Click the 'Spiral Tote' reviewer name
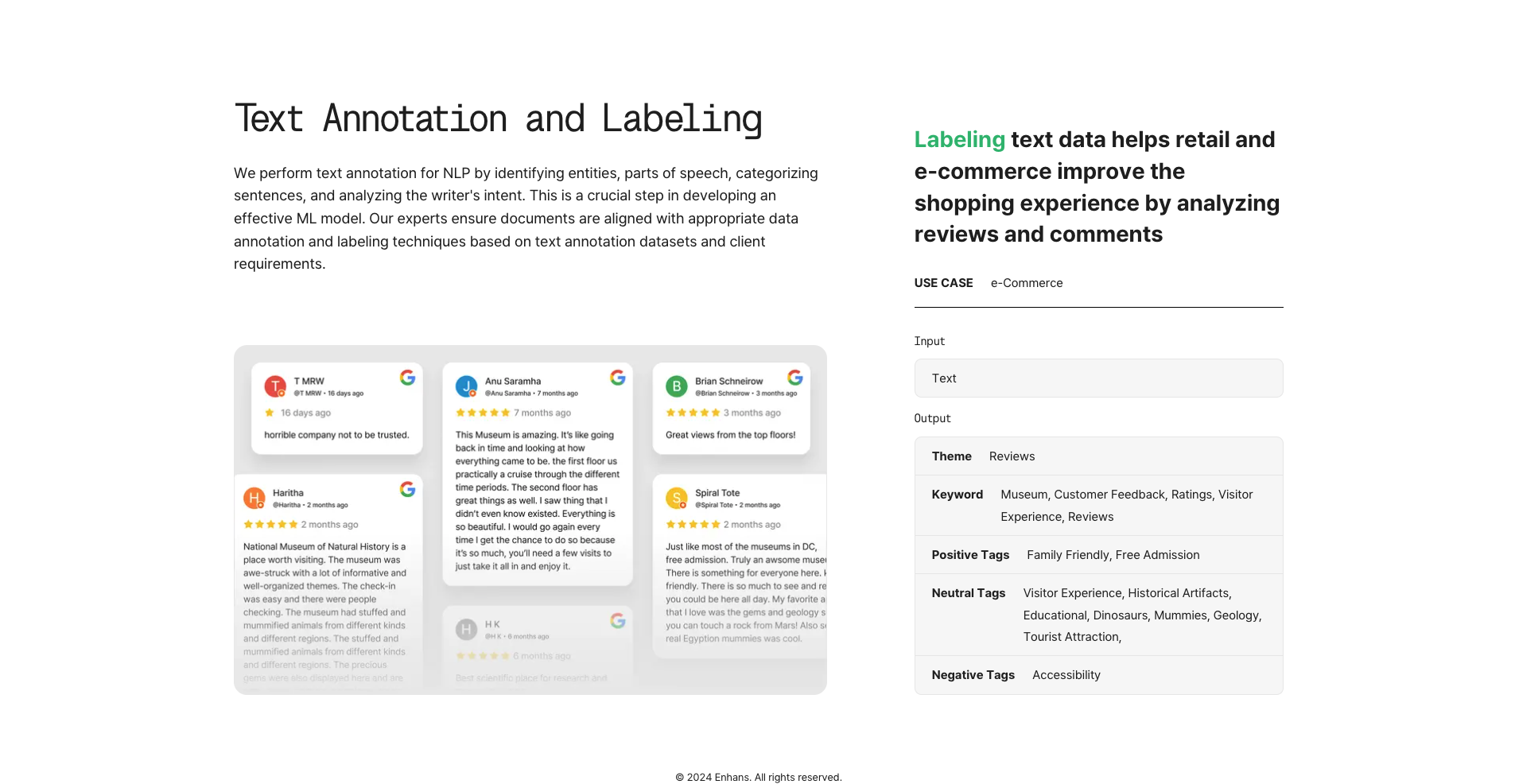The image size is (1515, 784). [x=717, y=493]
